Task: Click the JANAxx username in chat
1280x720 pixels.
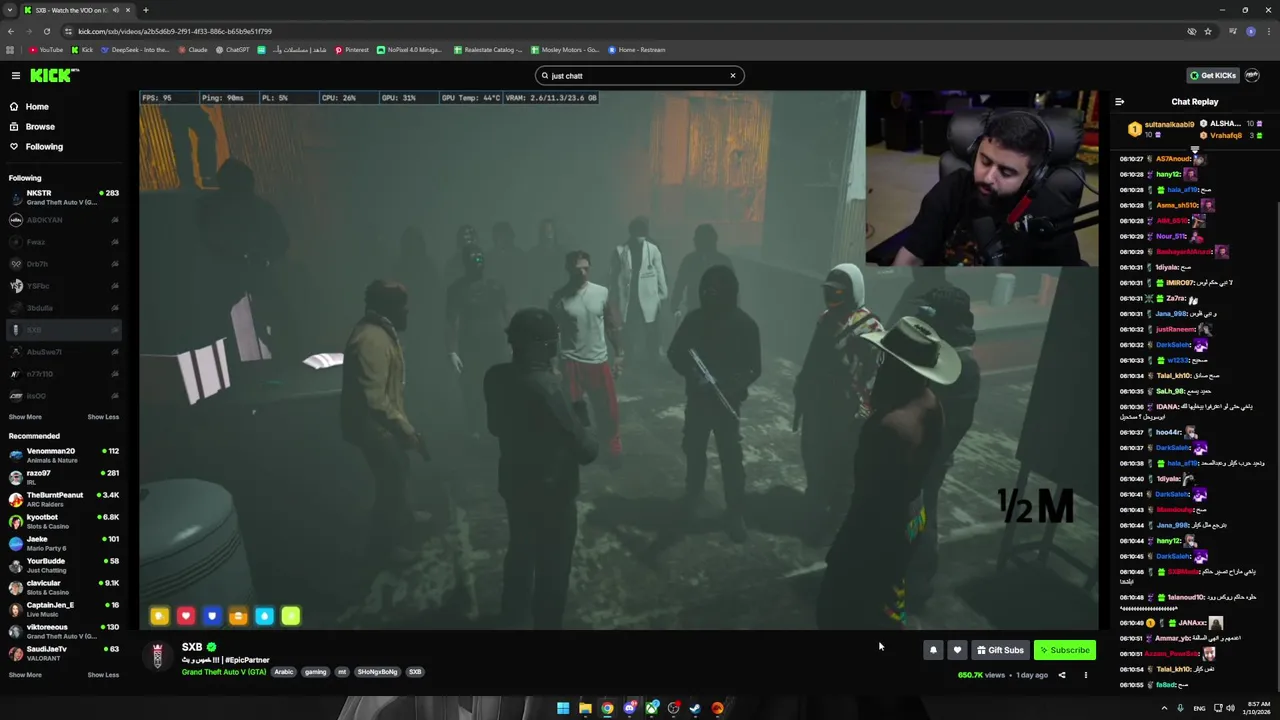Action: (1192, 623)
